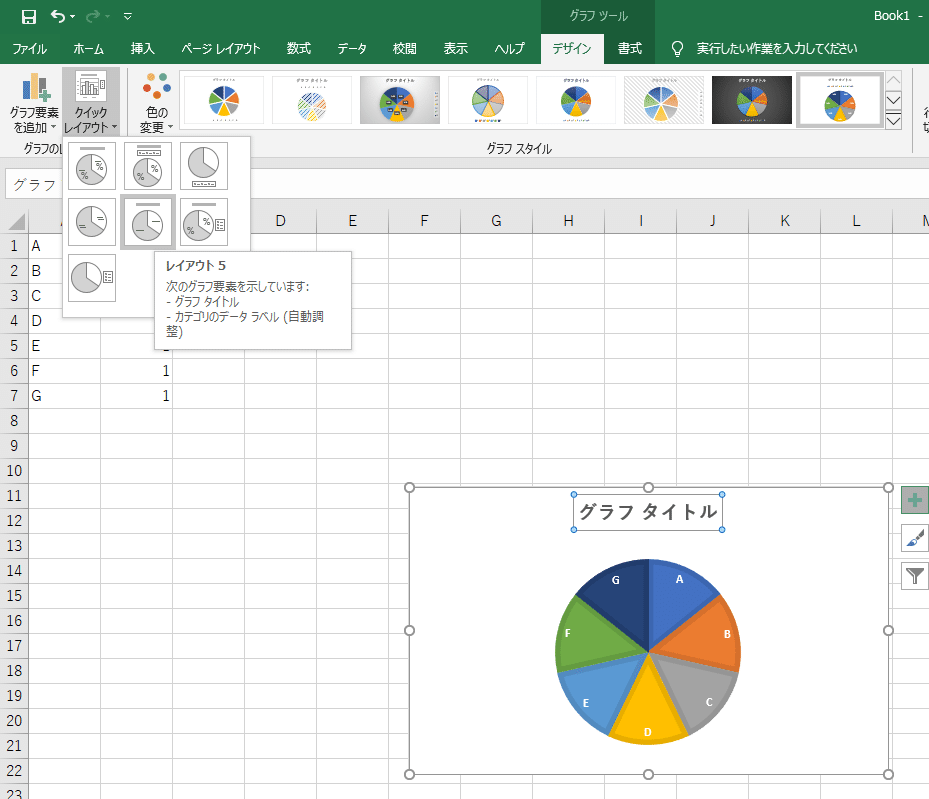929x799 pixels.
Task: Open the グラフ要素を追加 dropdown
Action: coord(34,103)
